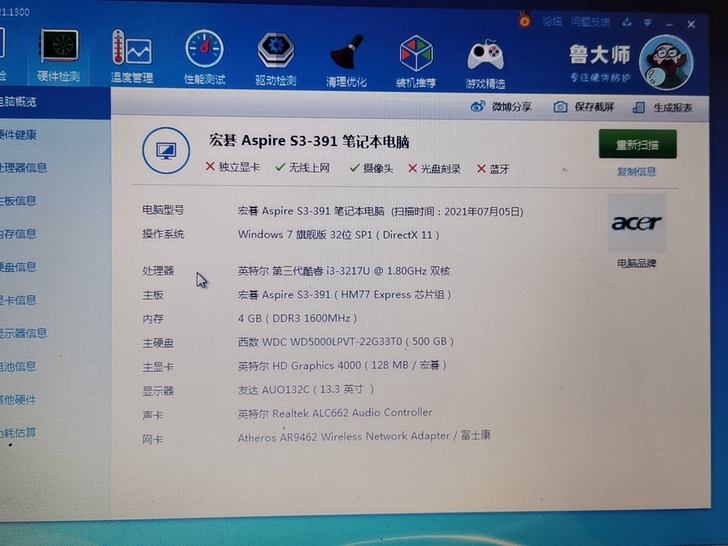
Task: Click the Atheros AR9462 network adapter value
Action: pyautogui.click(x=364, y=436)
